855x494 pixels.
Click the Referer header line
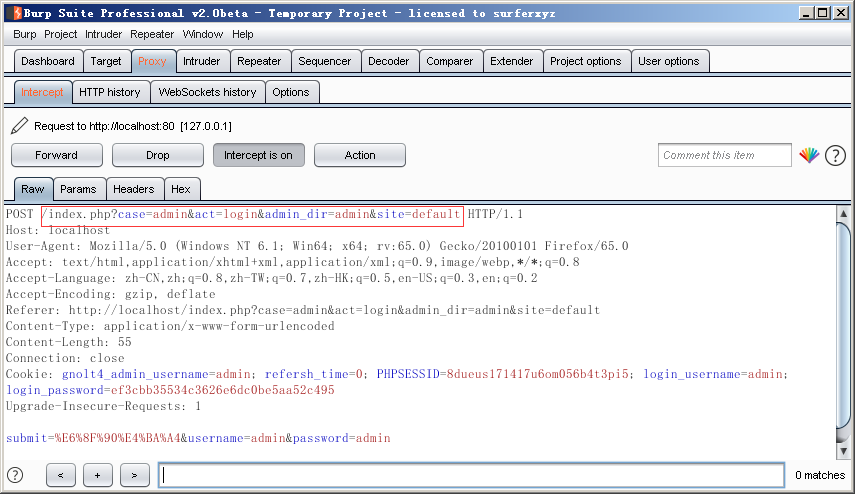(x=303, y=310)
